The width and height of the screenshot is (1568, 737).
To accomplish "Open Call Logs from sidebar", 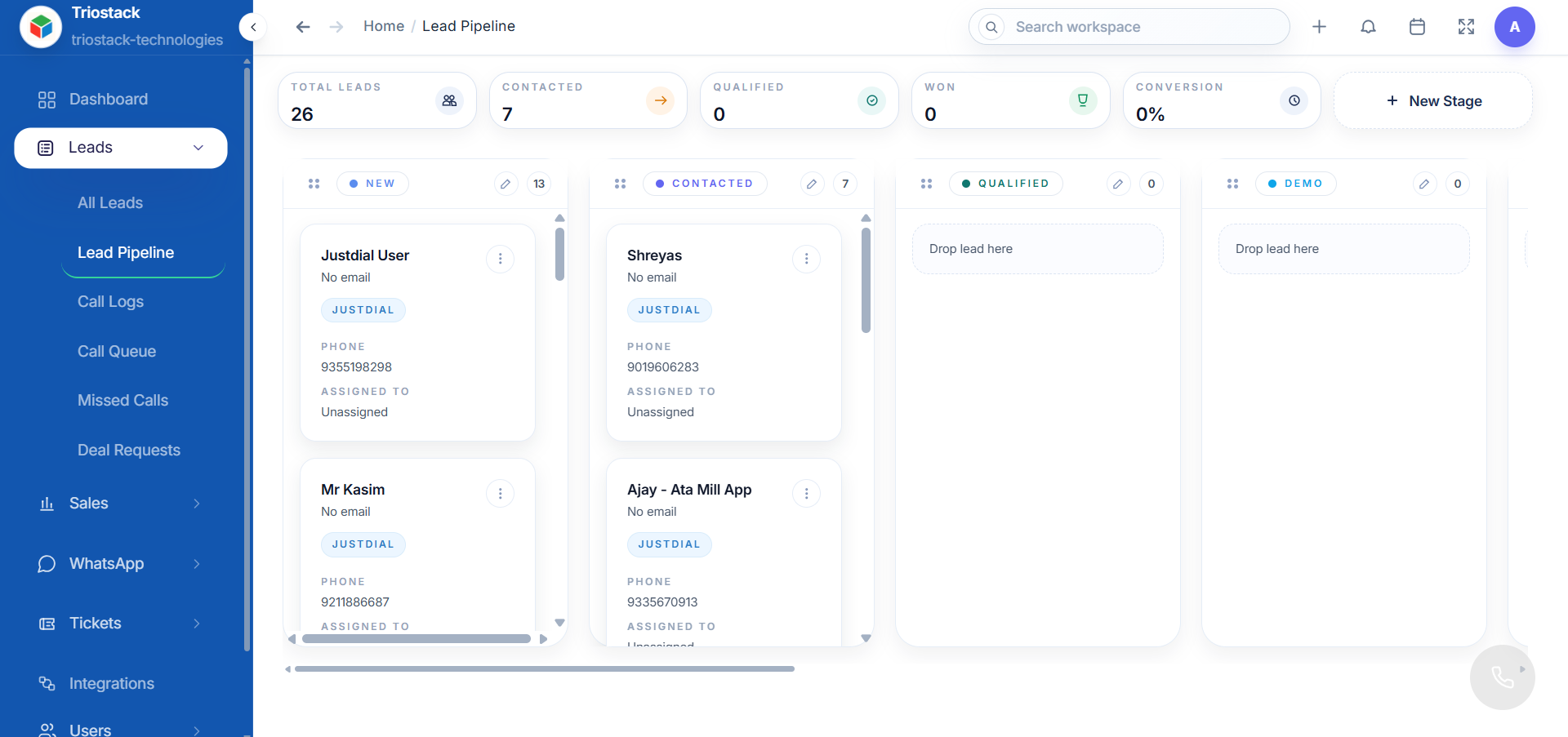I will [110, 302].
